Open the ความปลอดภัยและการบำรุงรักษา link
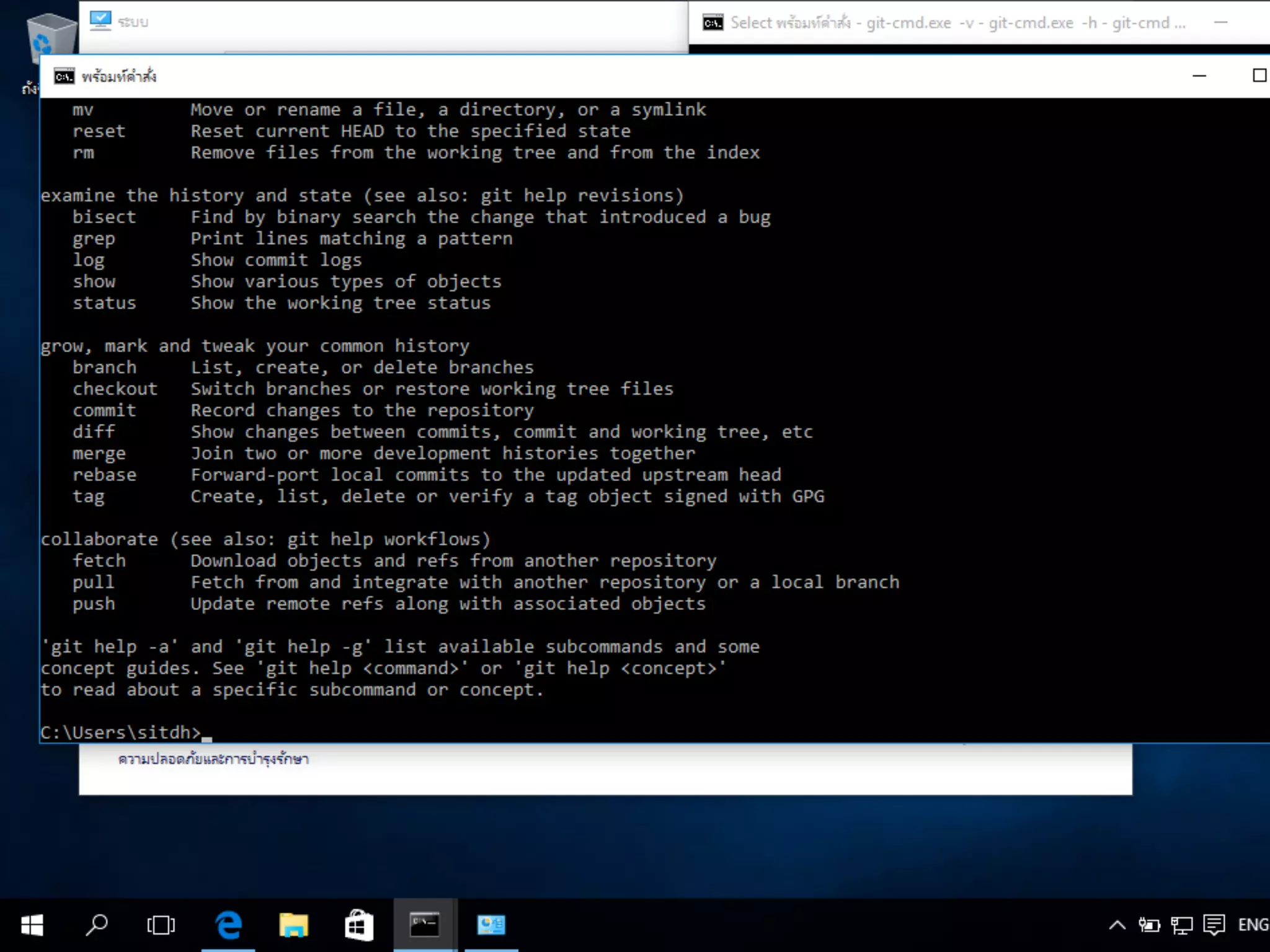This screenshot has width=1270, height=952. pos(213,759)
